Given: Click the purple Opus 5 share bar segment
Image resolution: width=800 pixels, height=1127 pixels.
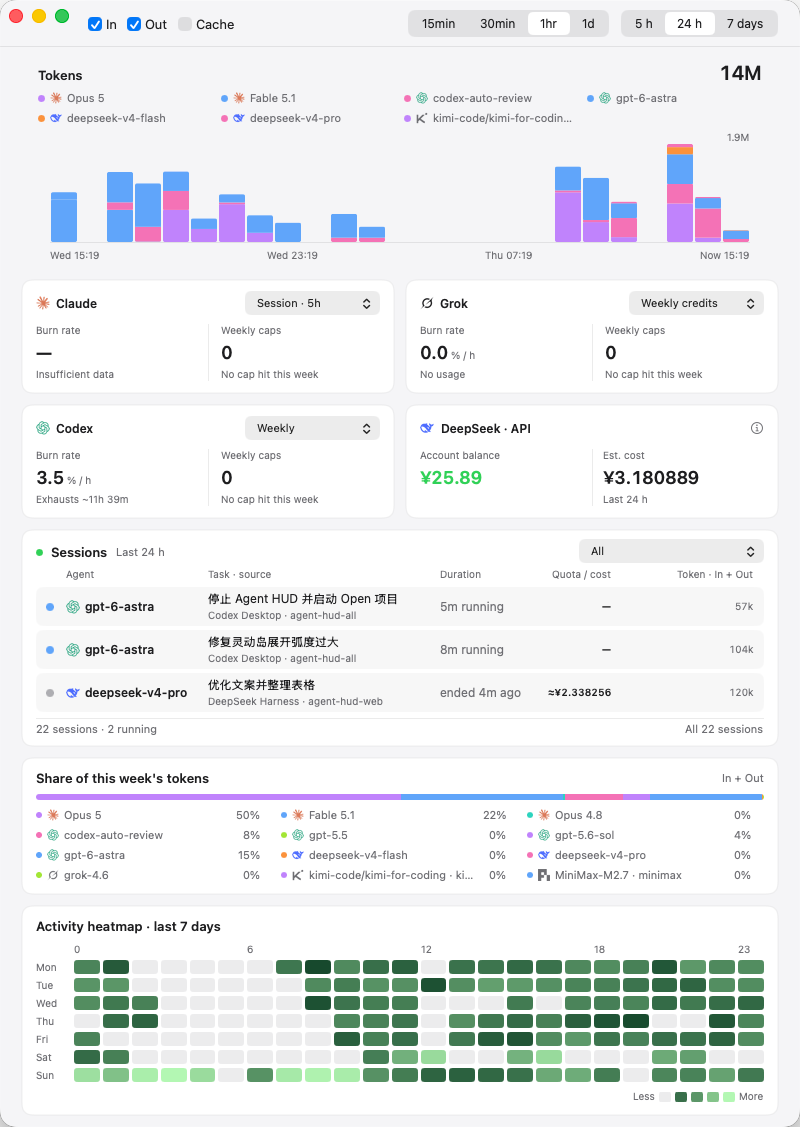Looking at the screenshot, I should pos(219,797).
